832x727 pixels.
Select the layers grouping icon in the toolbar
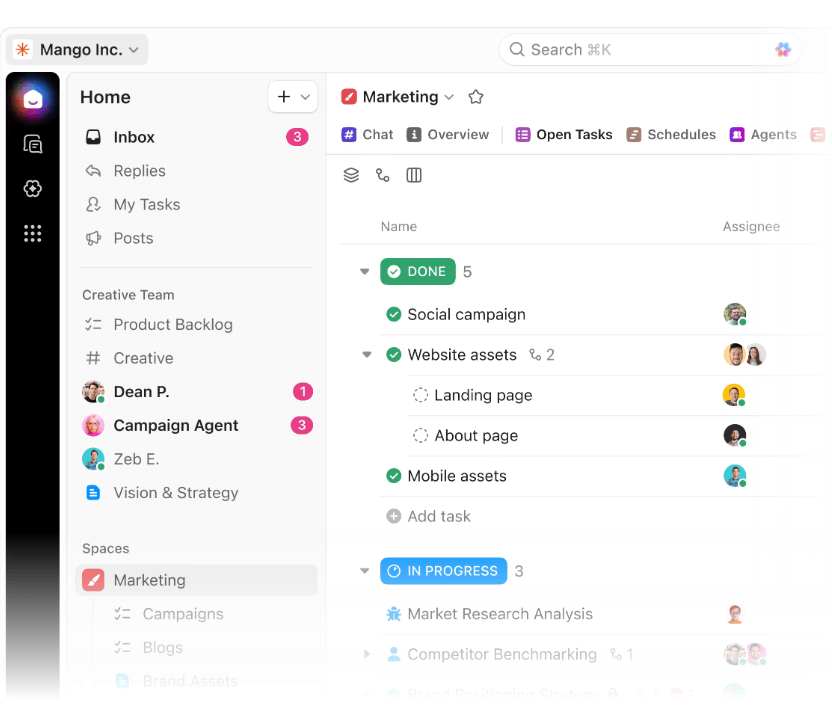point(351,175)
